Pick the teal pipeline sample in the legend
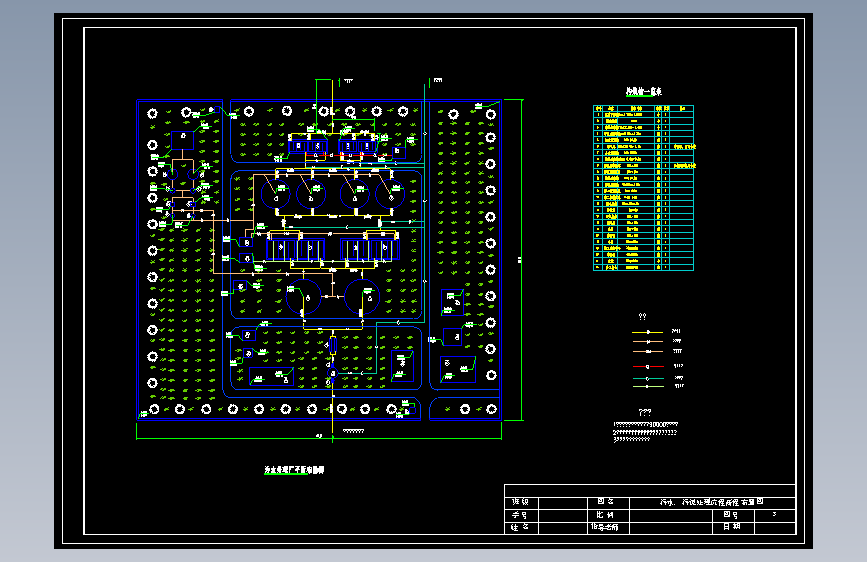The width and height of the screenshot is (867, 562). click(647, 378)
